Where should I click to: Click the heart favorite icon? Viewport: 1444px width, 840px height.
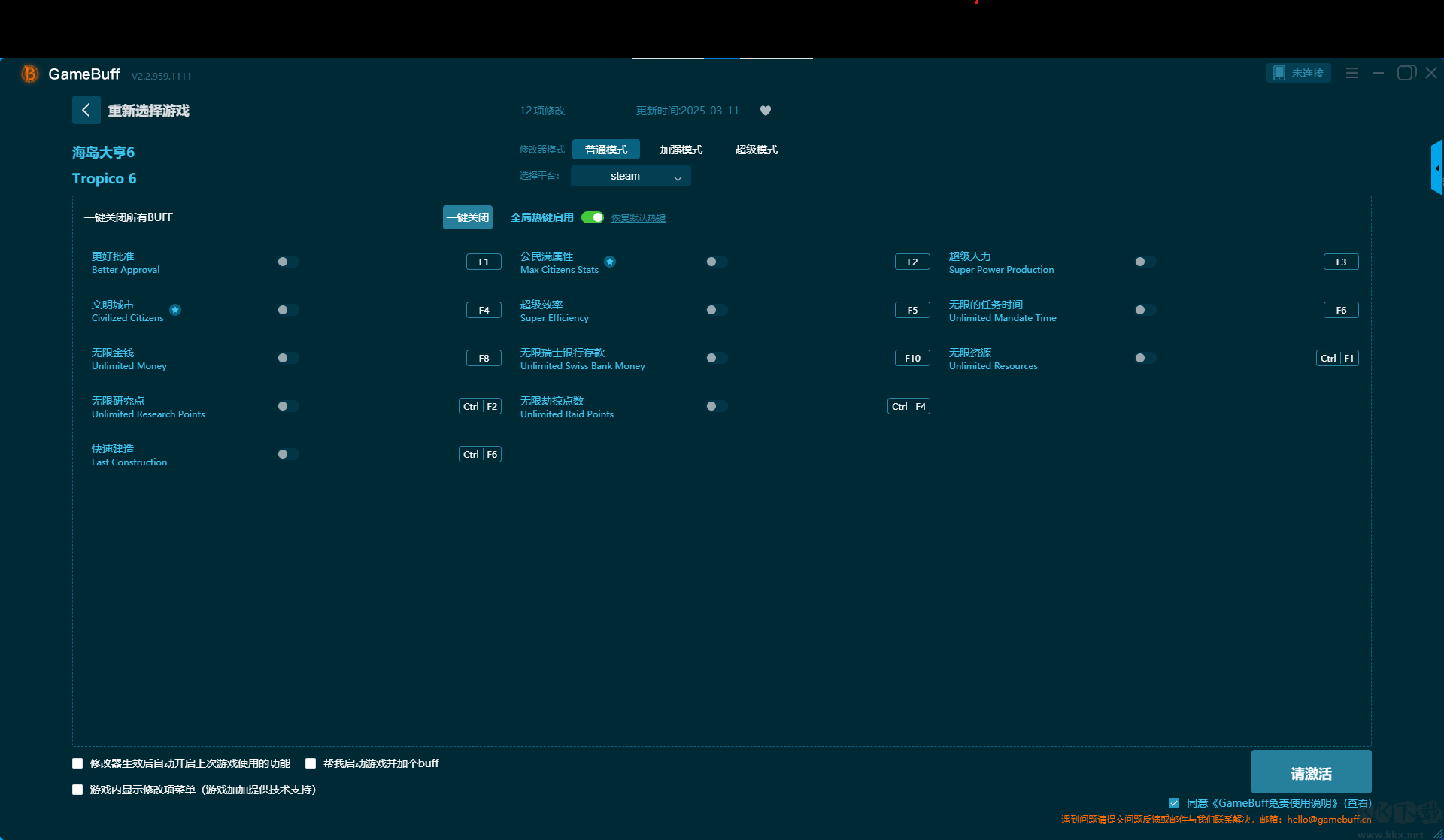click(x=766, y=111)
